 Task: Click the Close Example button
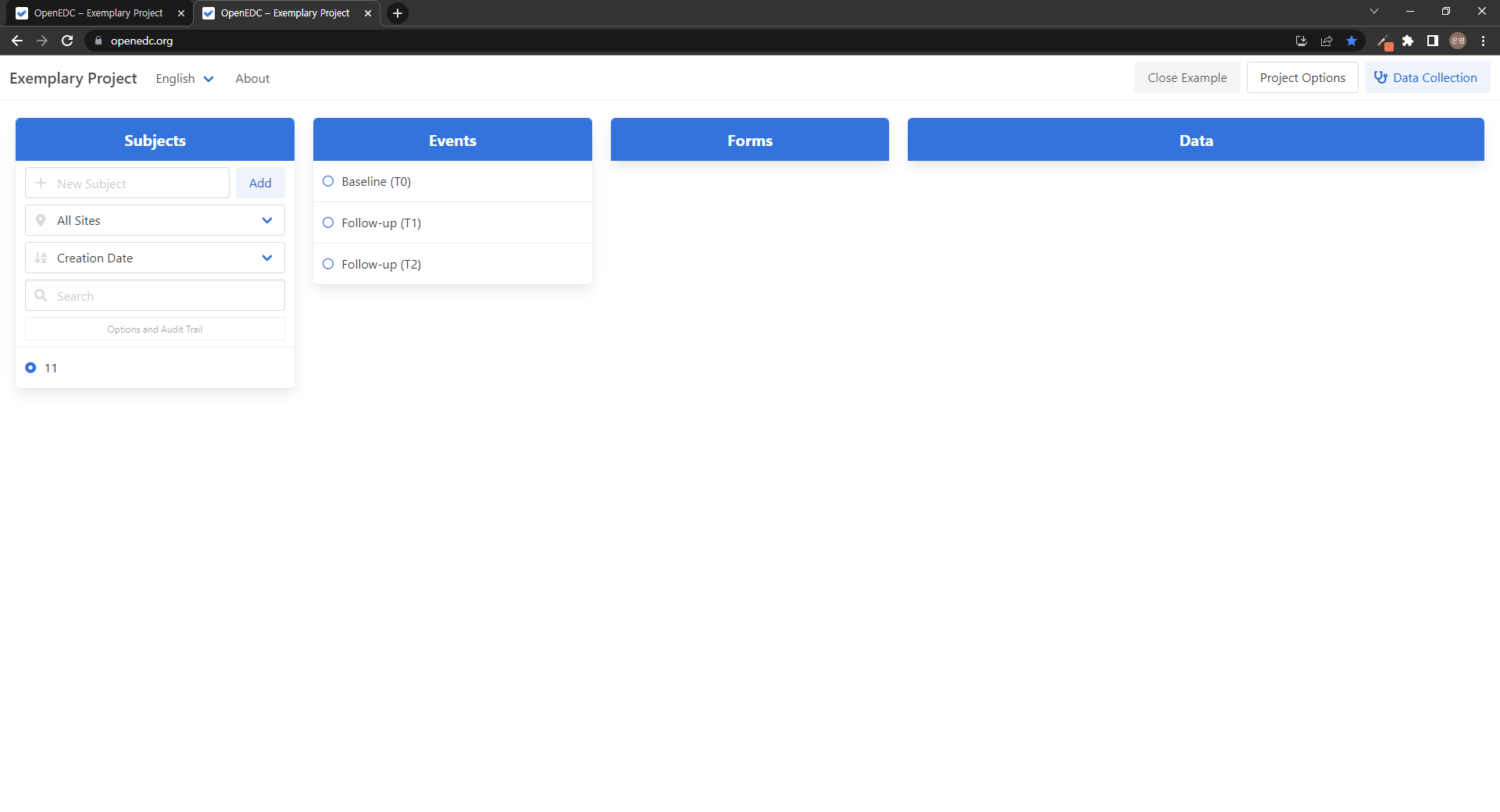[1187, 77]
